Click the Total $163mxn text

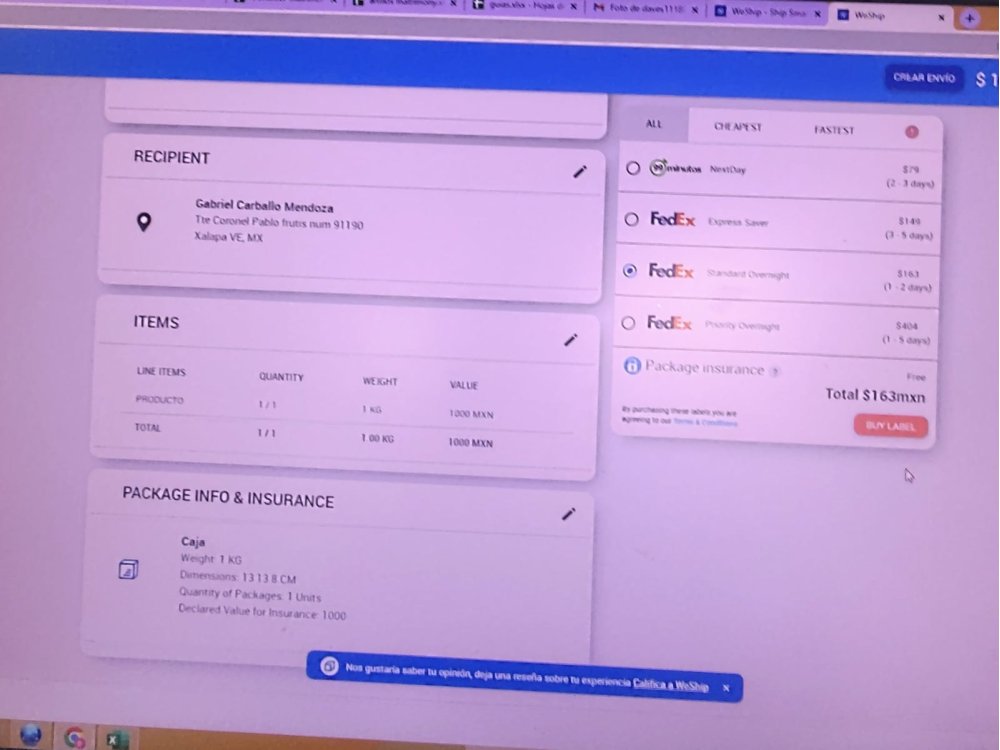tap(874, 395)
